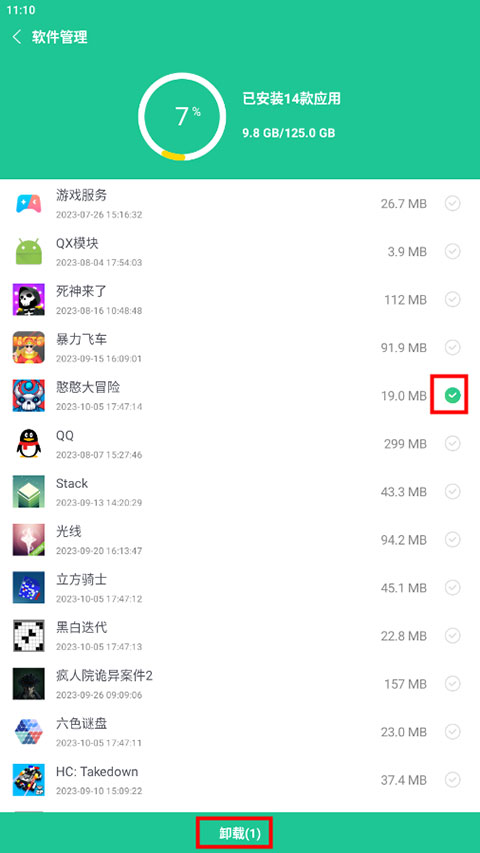The width and height of the screenshot is (480, 853).
Task: Tap the 暴力飞车 game icon
Action: tap(28, 348)
